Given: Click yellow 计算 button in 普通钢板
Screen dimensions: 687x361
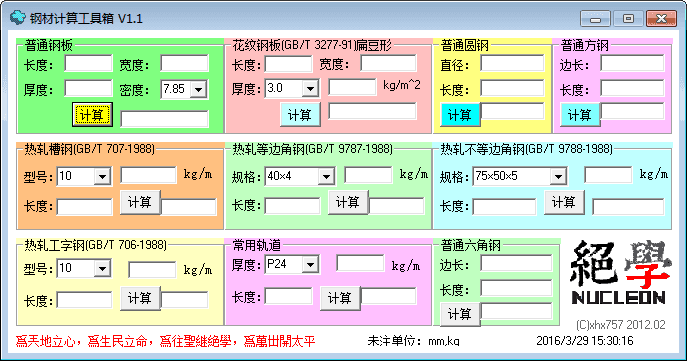Looking at the screenshot, I should point(92,115).
